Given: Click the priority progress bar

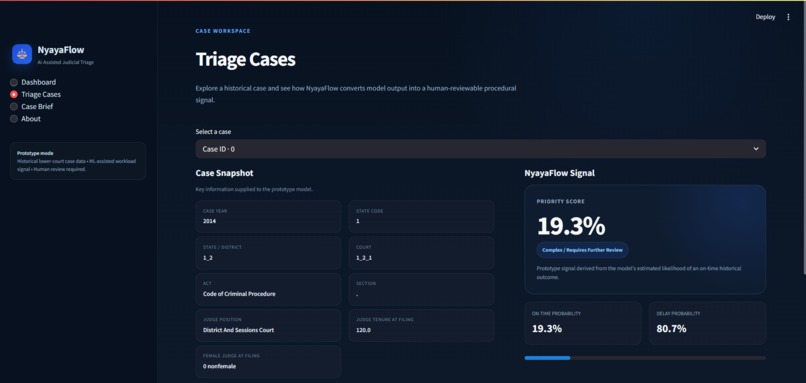Looking at the screenshot, I should pos(645,358).
